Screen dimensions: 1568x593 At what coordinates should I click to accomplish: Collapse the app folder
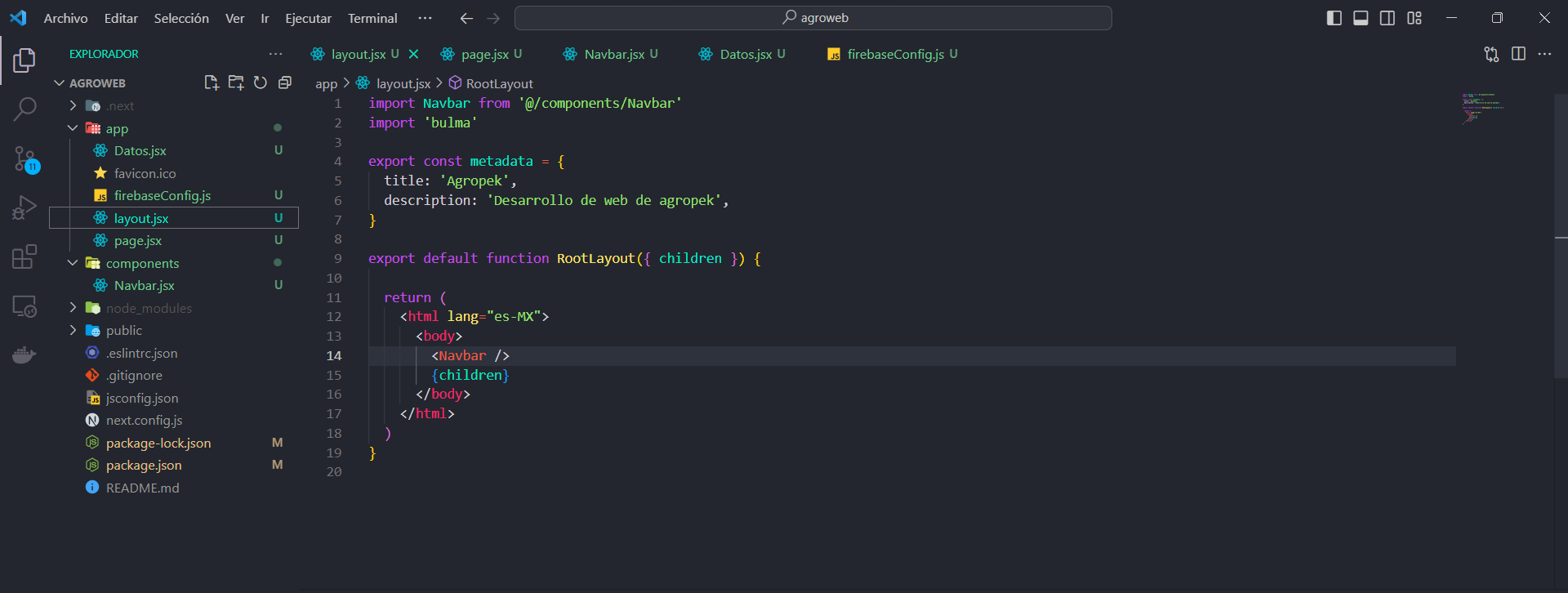pos(73,128)
